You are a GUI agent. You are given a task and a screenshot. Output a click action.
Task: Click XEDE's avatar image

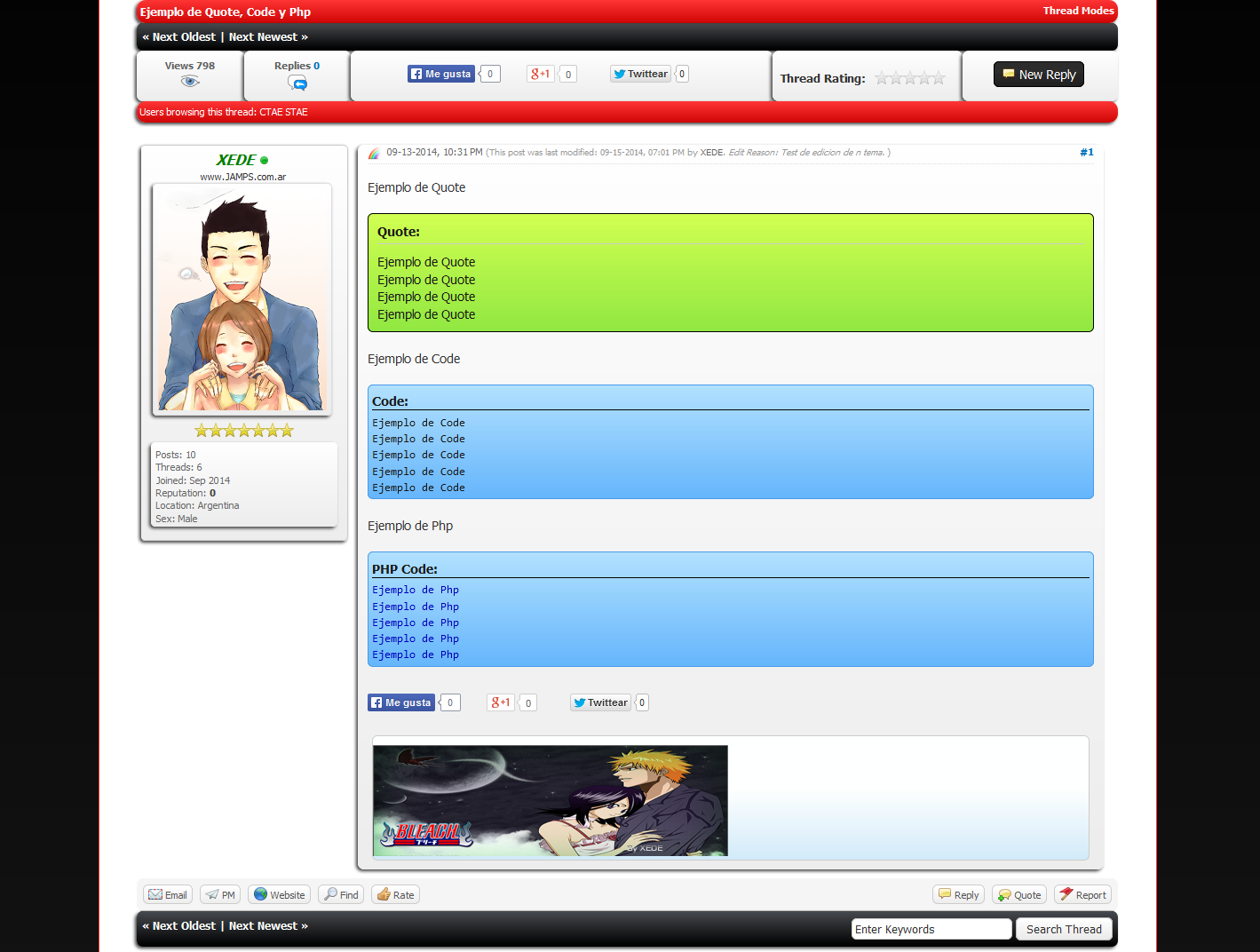242,299
